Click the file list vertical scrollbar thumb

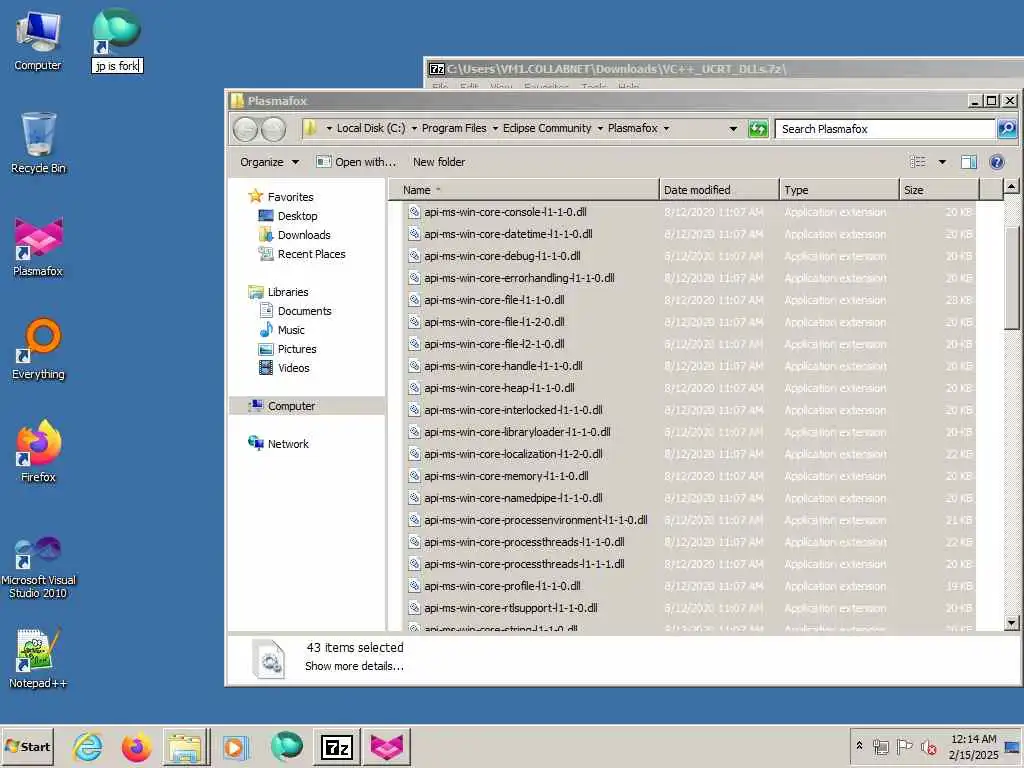(1011, 278)
